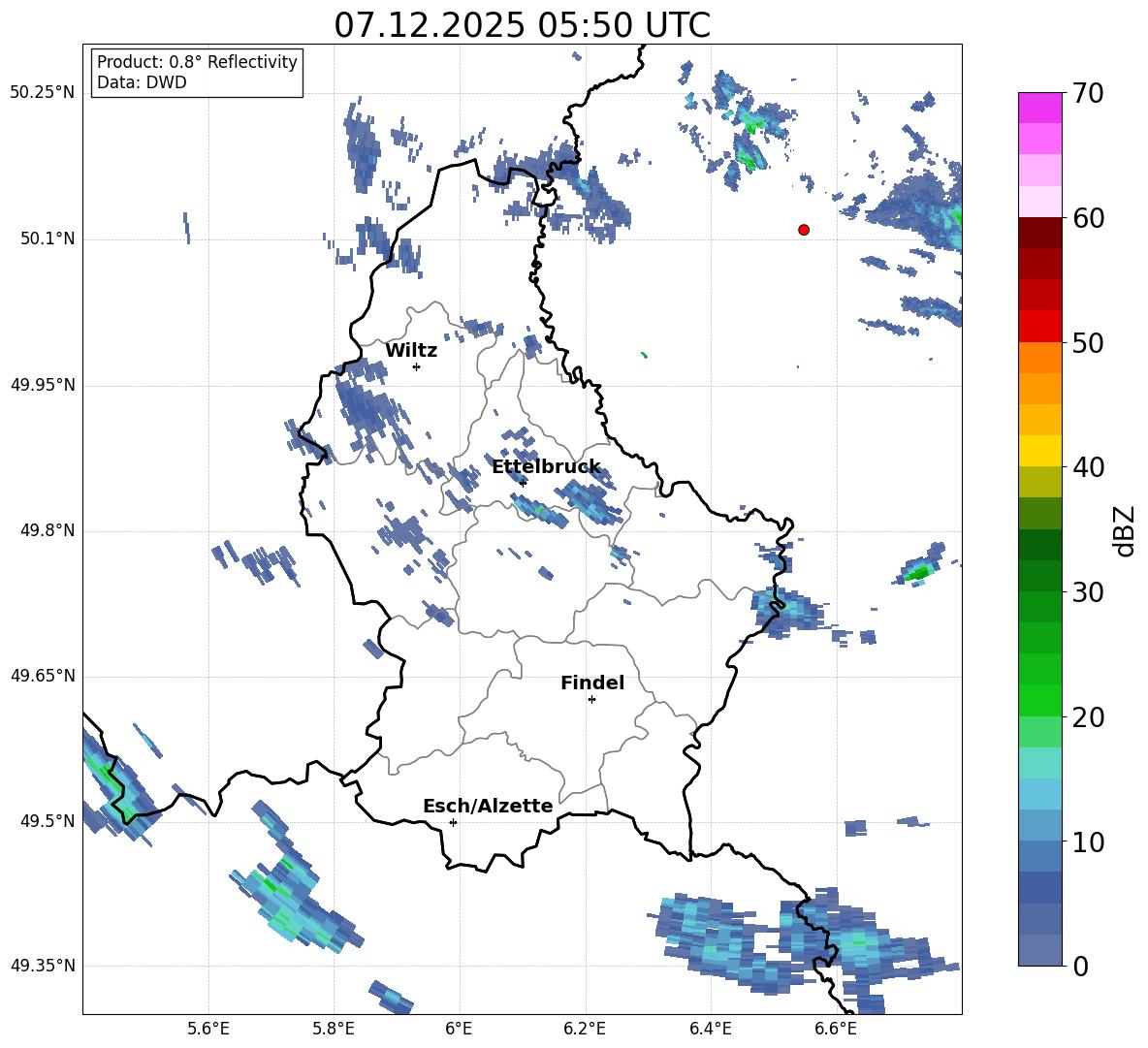Viewport: 1148px width, 1048px height.
Task: Click the 40 tick on colorbar
Action: click(x=1087, y=467)
